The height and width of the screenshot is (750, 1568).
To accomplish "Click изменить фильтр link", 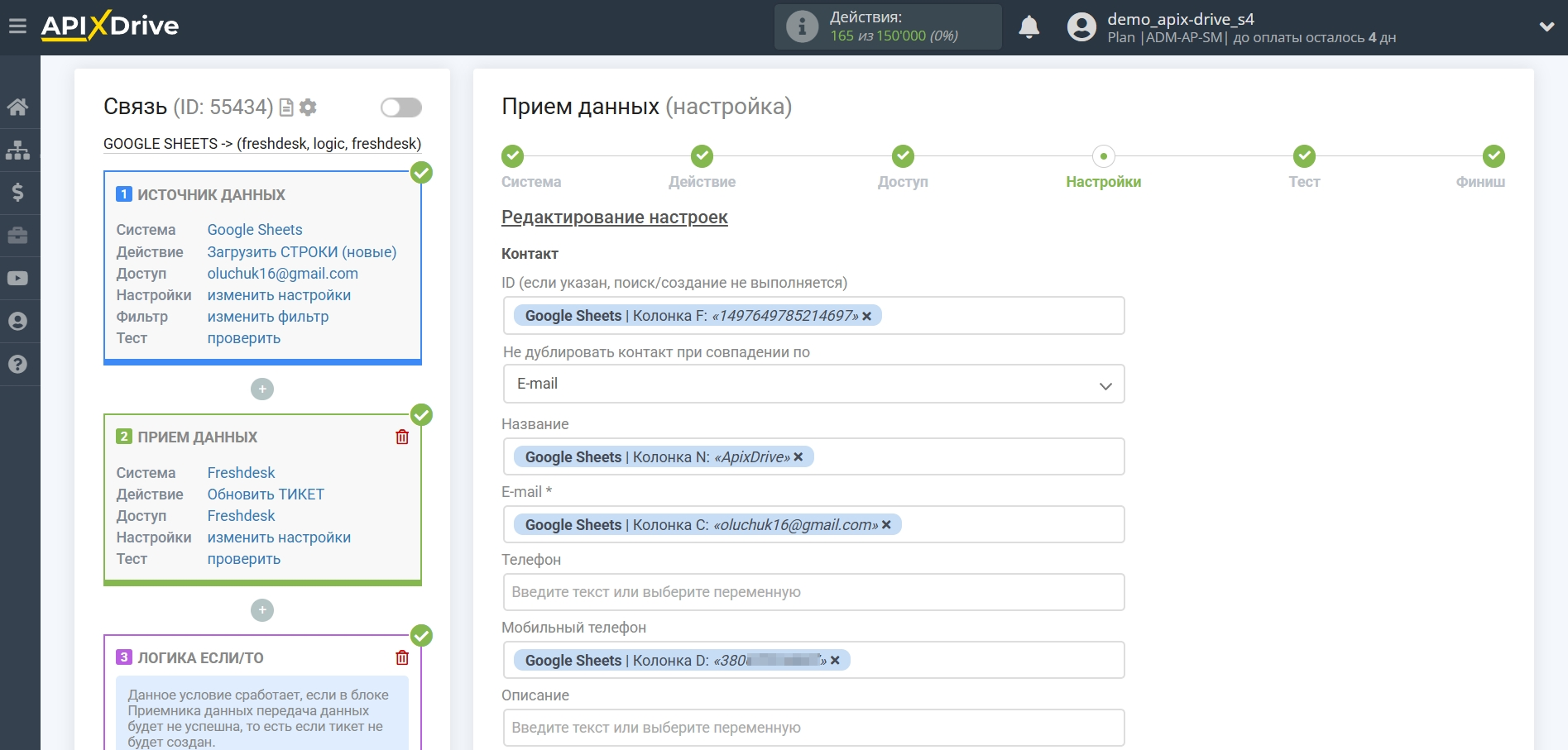I will click(x=268, y=317).
